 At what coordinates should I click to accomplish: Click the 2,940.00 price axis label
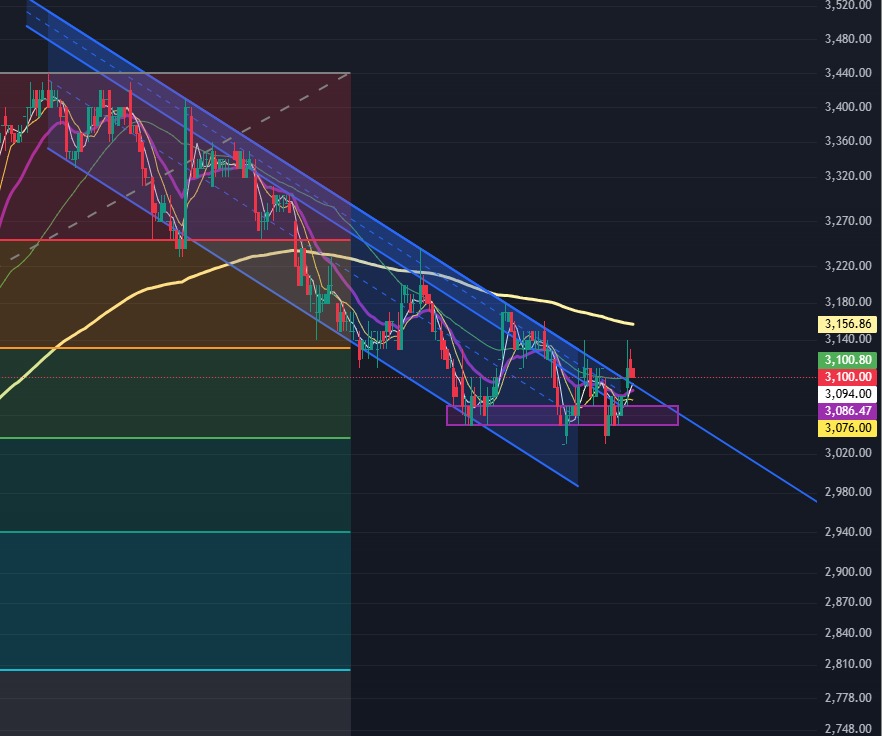tap(848, 532)
